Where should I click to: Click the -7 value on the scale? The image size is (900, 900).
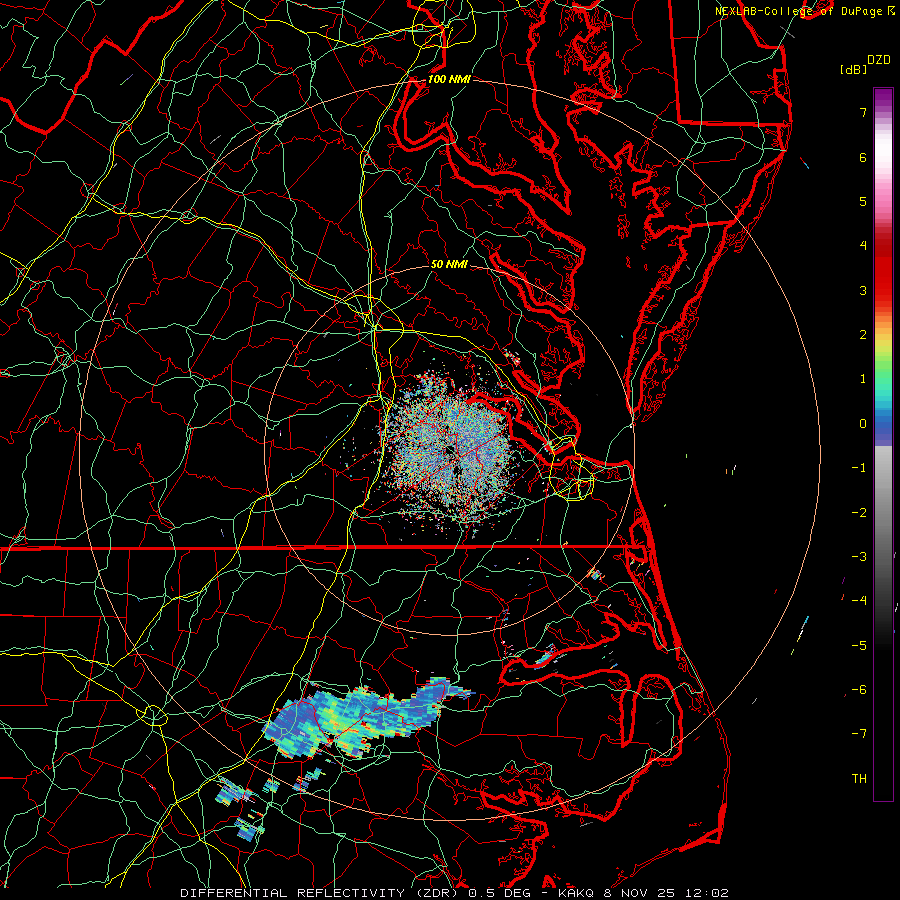[x=859, y=734]
